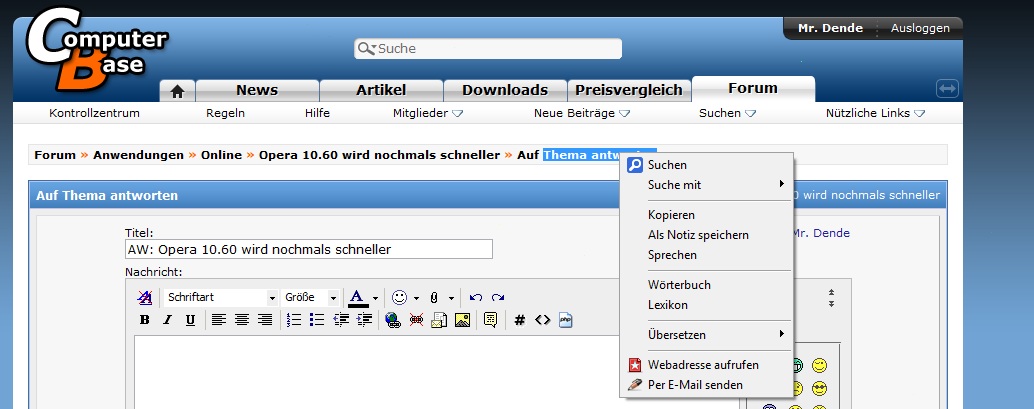Viewport: 1034px width, 409px height.
Task: Insert a bulleted list
Action: click(317, 321)
